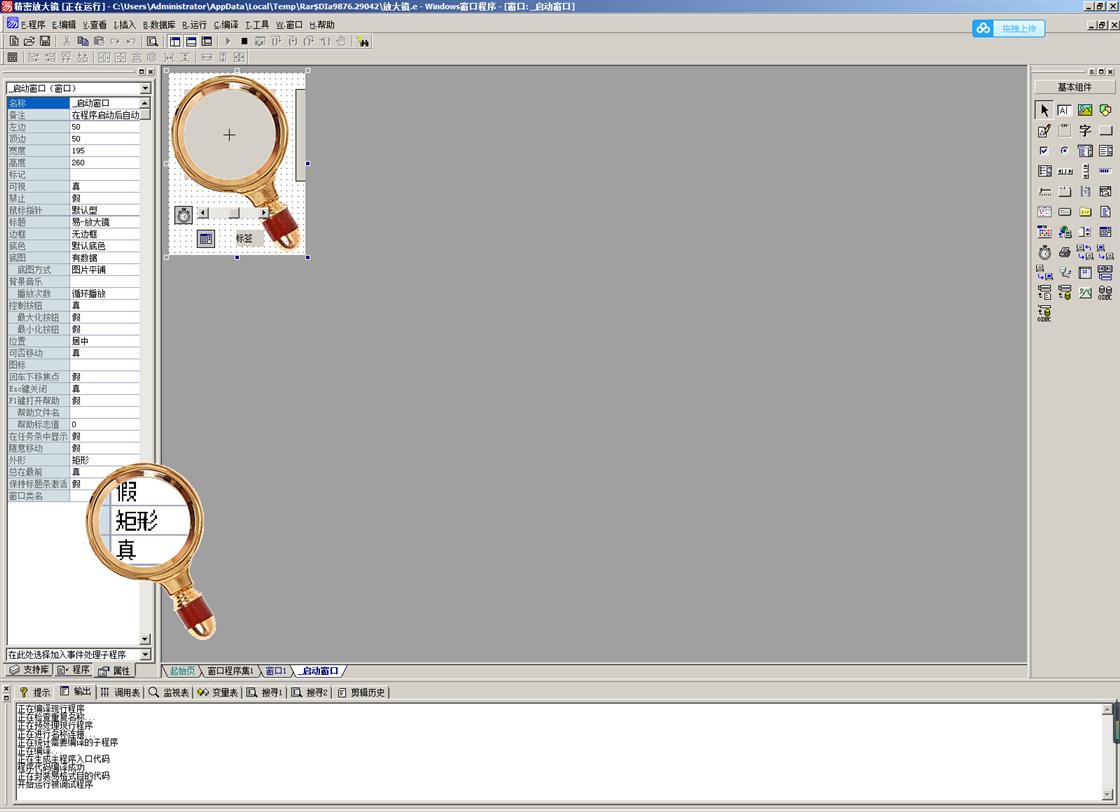Click the 可视 property value 真
The width and height of the screenshot is (1120, 812).
pyautogui.click(x=105, y=187)
